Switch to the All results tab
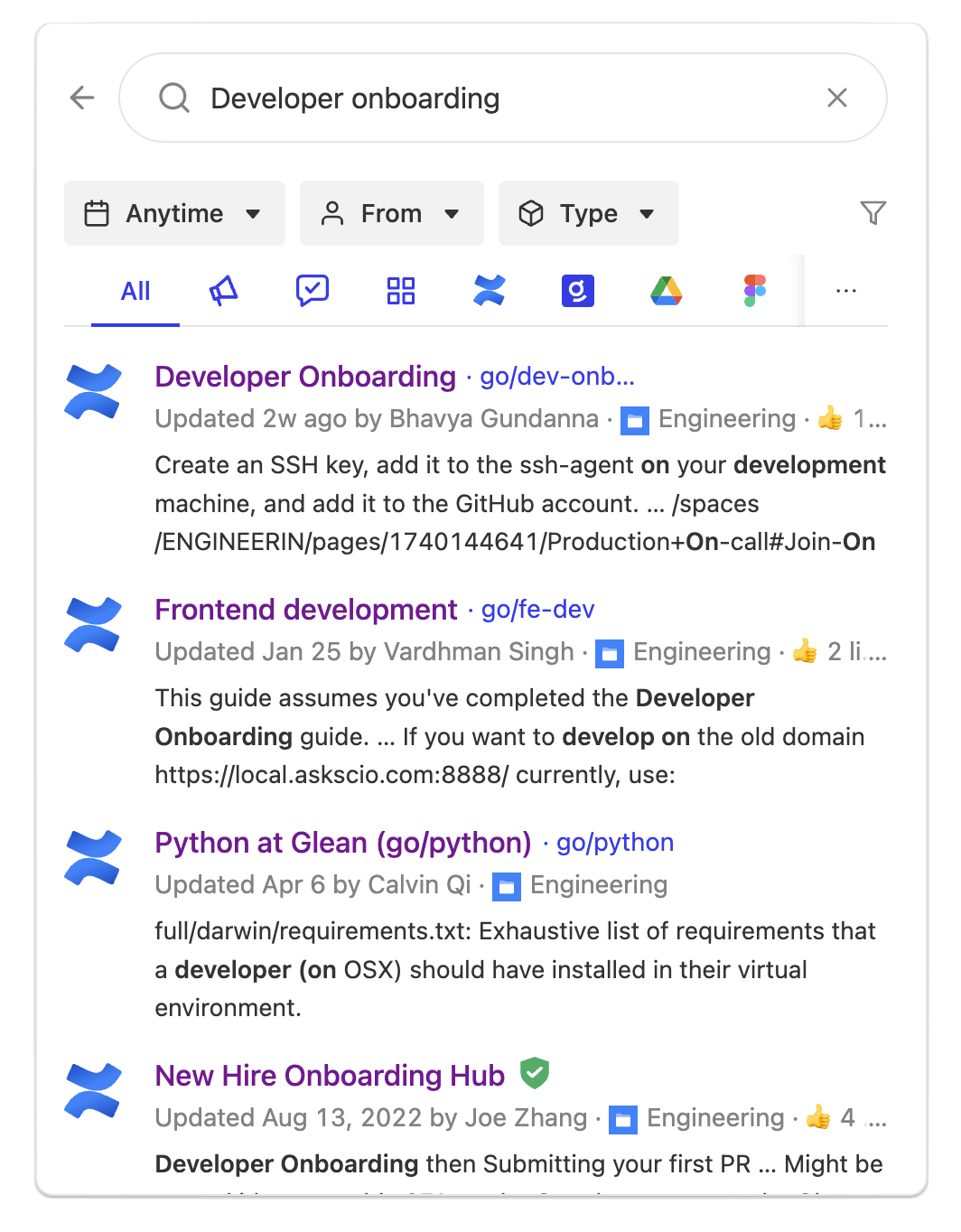 [135, 290]
